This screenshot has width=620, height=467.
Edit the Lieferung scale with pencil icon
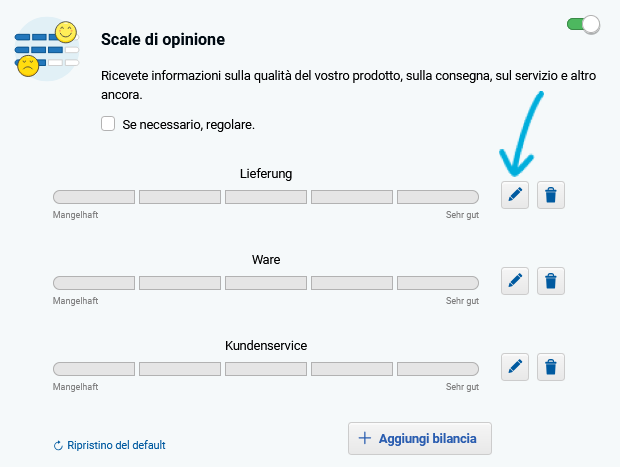(514, 195)
